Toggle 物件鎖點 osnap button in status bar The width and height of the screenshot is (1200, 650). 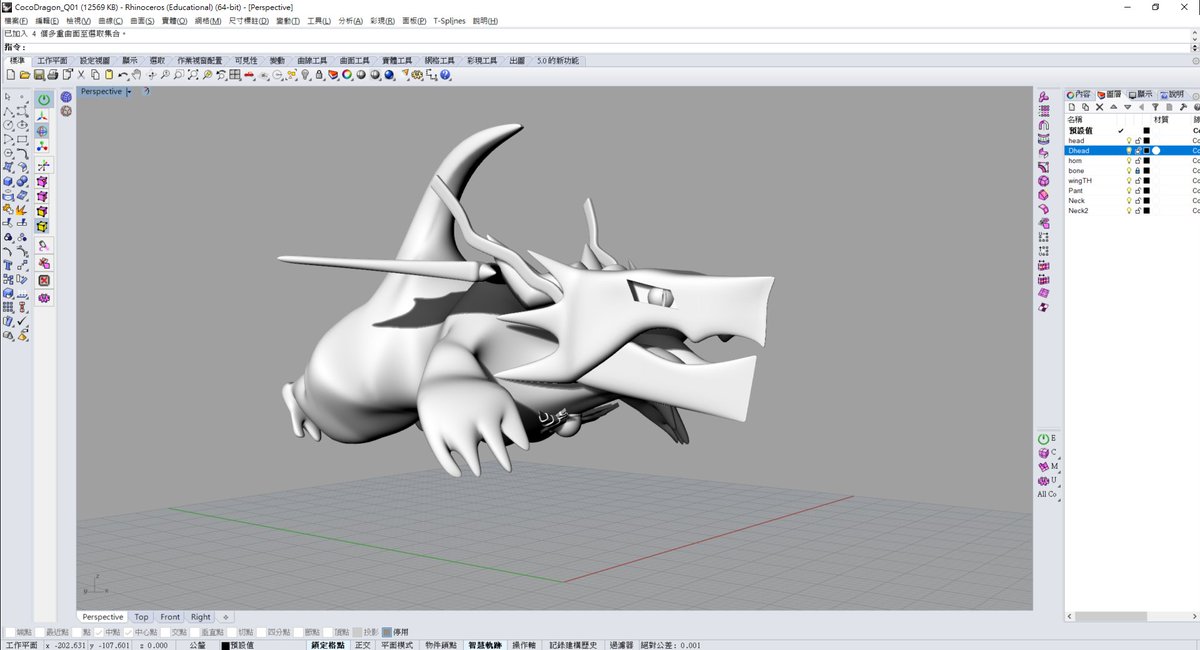(441, 645)
